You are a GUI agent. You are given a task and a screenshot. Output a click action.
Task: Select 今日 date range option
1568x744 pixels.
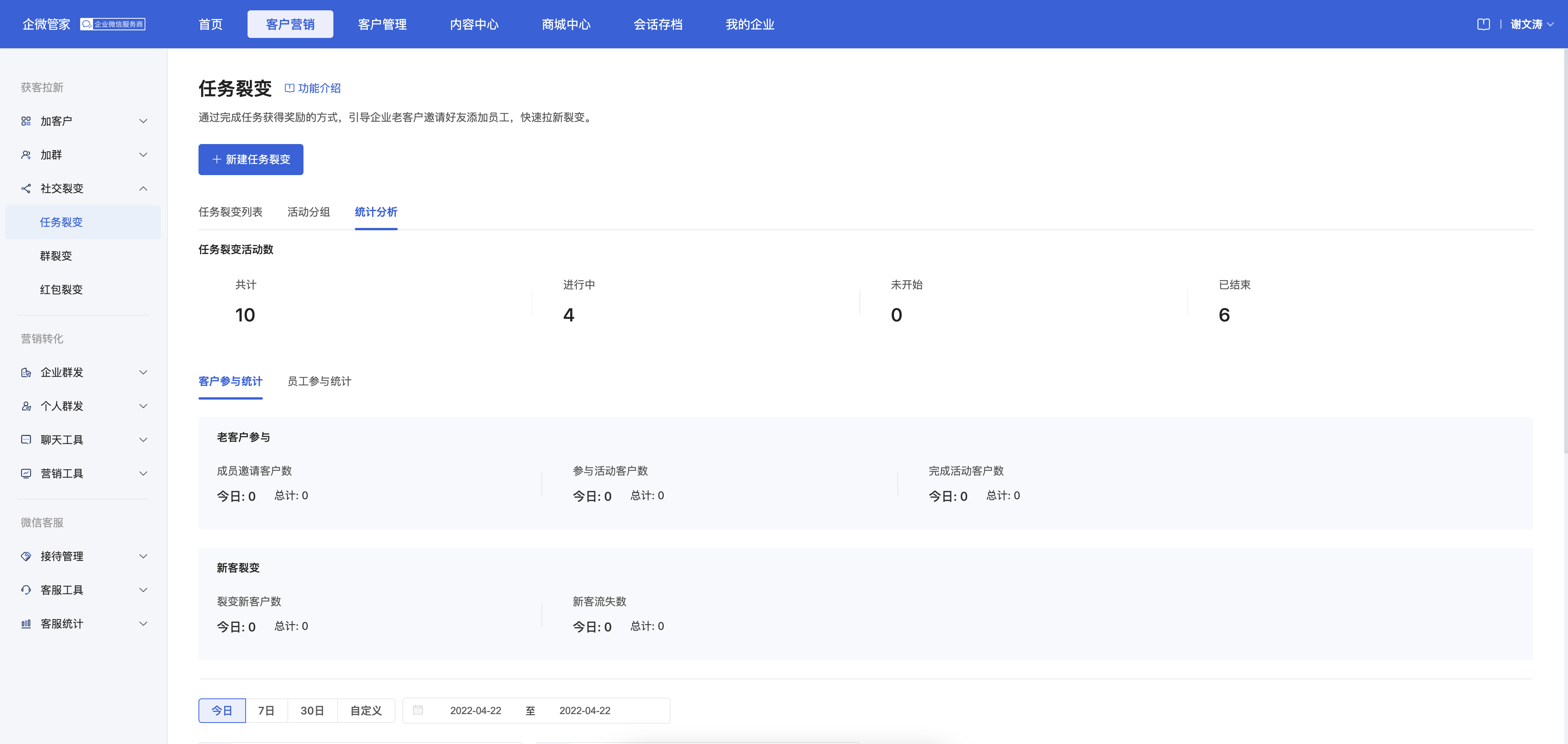(x=222, y=710)
